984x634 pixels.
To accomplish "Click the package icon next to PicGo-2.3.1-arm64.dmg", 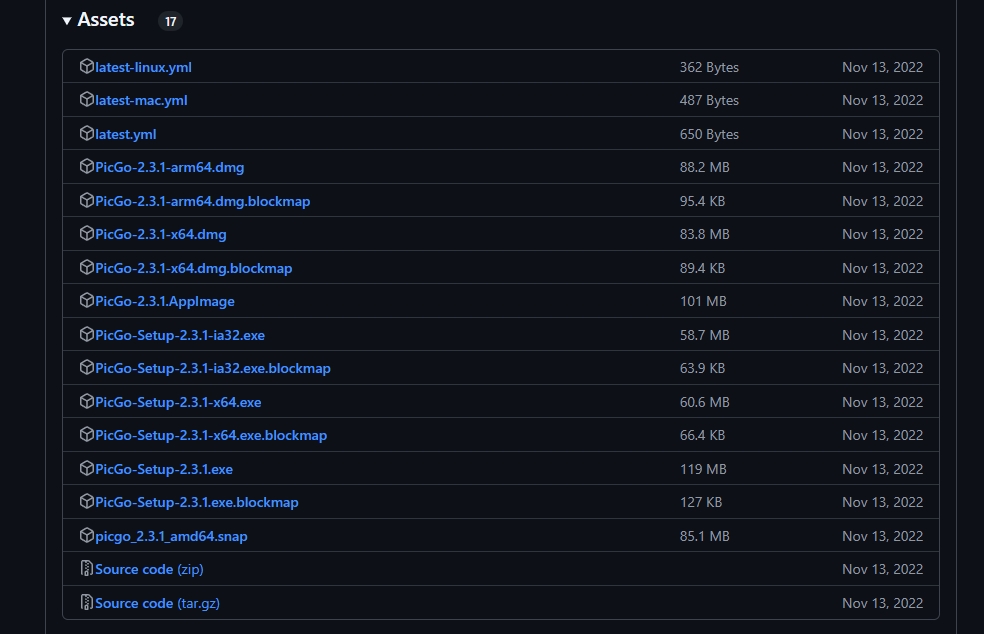I will pyautogui.click(x=87, y=167).
